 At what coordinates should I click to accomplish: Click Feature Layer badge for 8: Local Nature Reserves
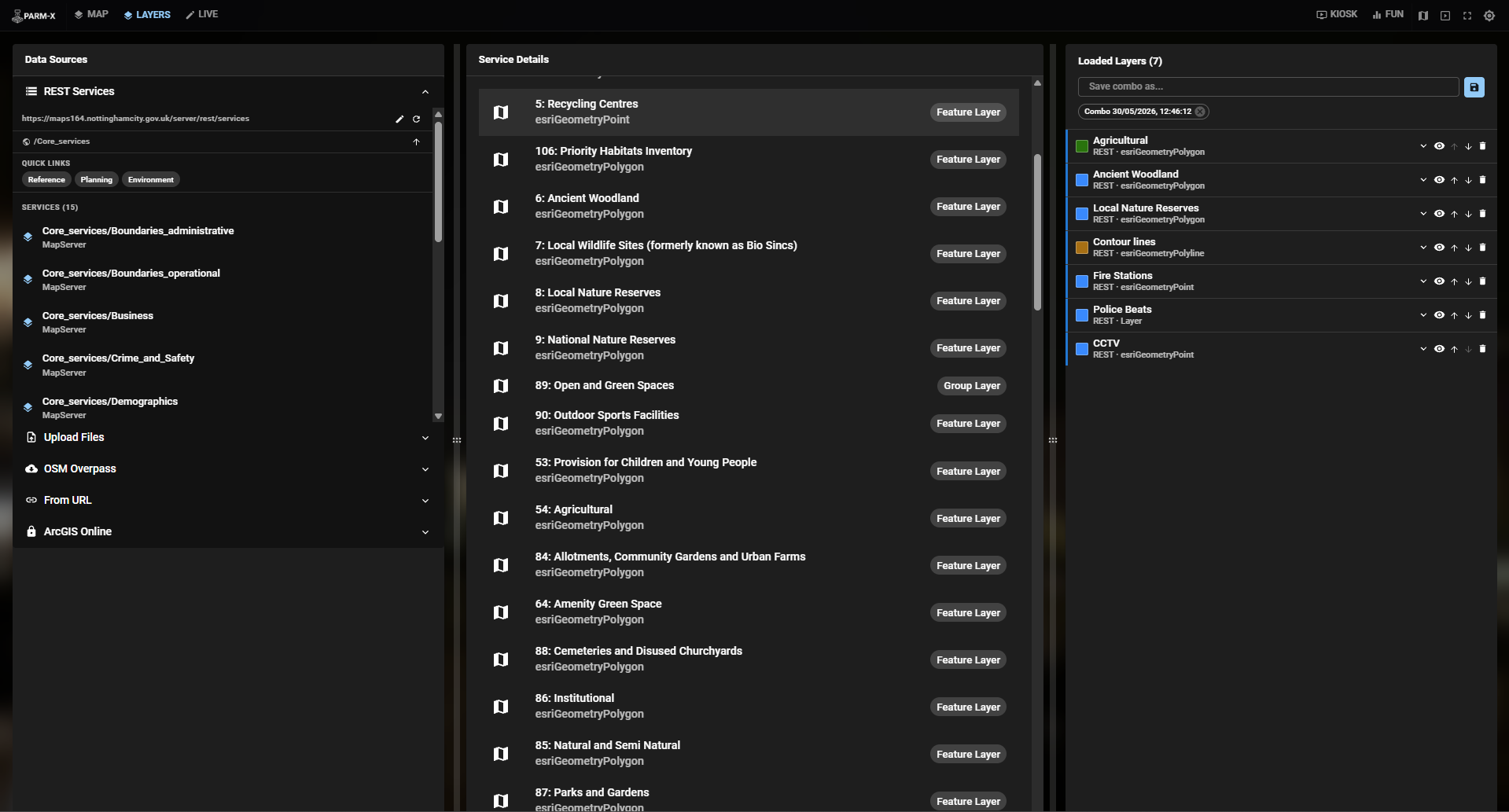click(x=968, y=301)
